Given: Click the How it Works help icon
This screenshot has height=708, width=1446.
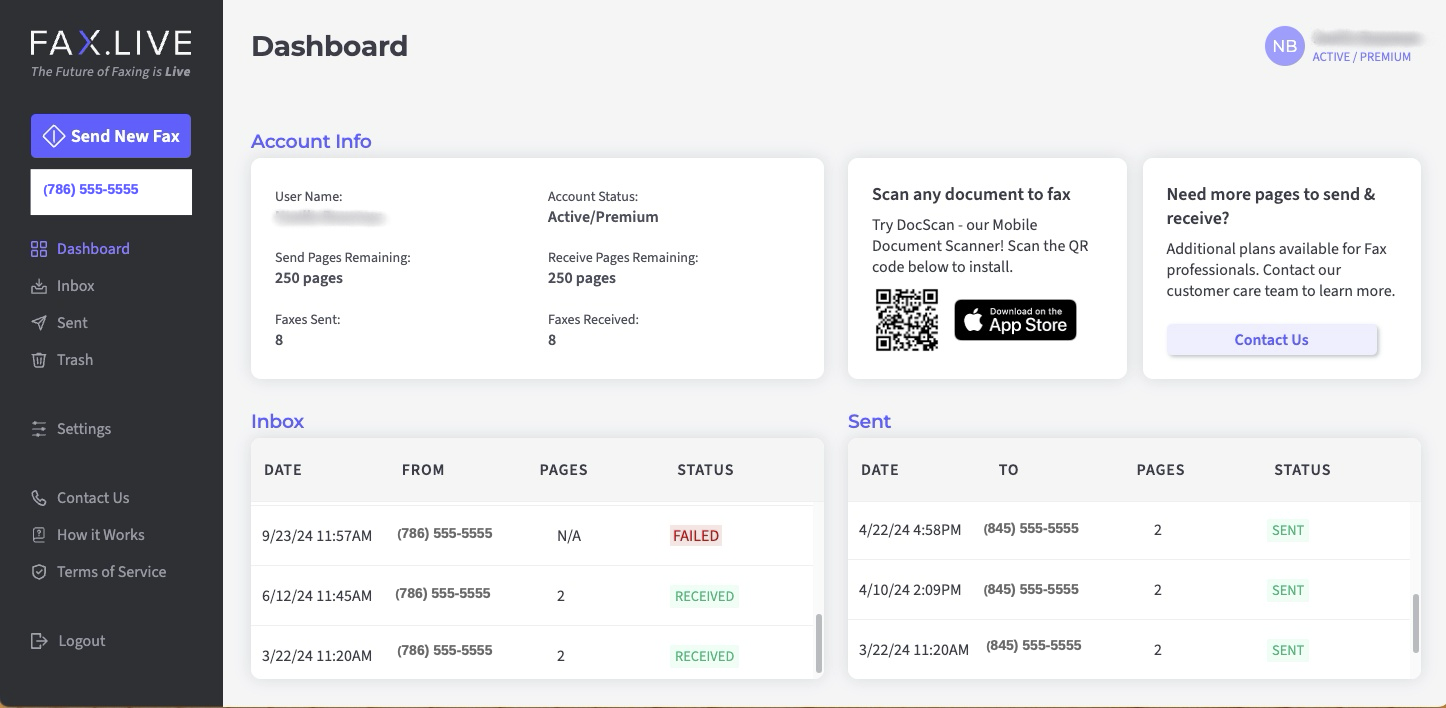Looking at the screenshot, I should tap(39, 535).
